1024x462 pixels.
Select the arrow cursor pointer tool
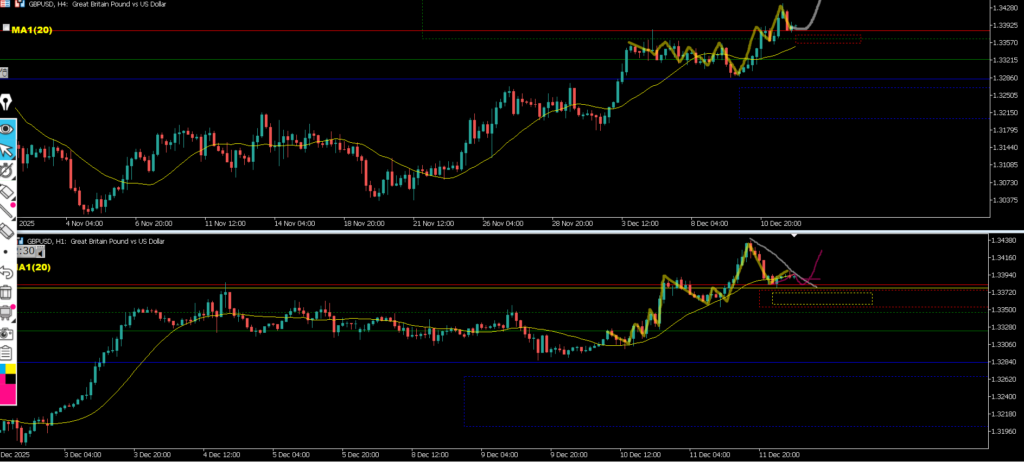pos(6,150)
